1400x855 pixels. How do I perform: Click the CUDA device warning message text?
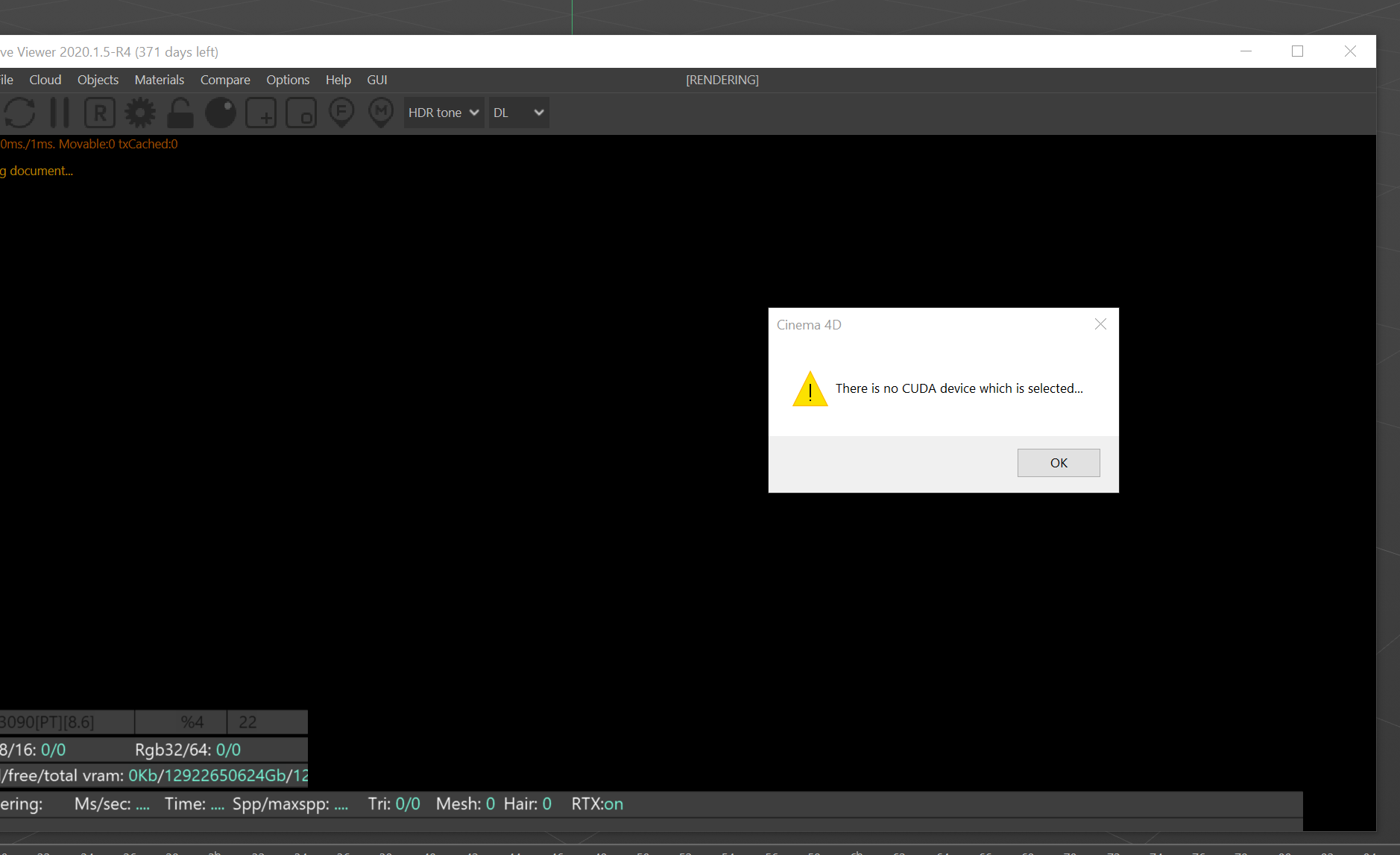[959, 388]
